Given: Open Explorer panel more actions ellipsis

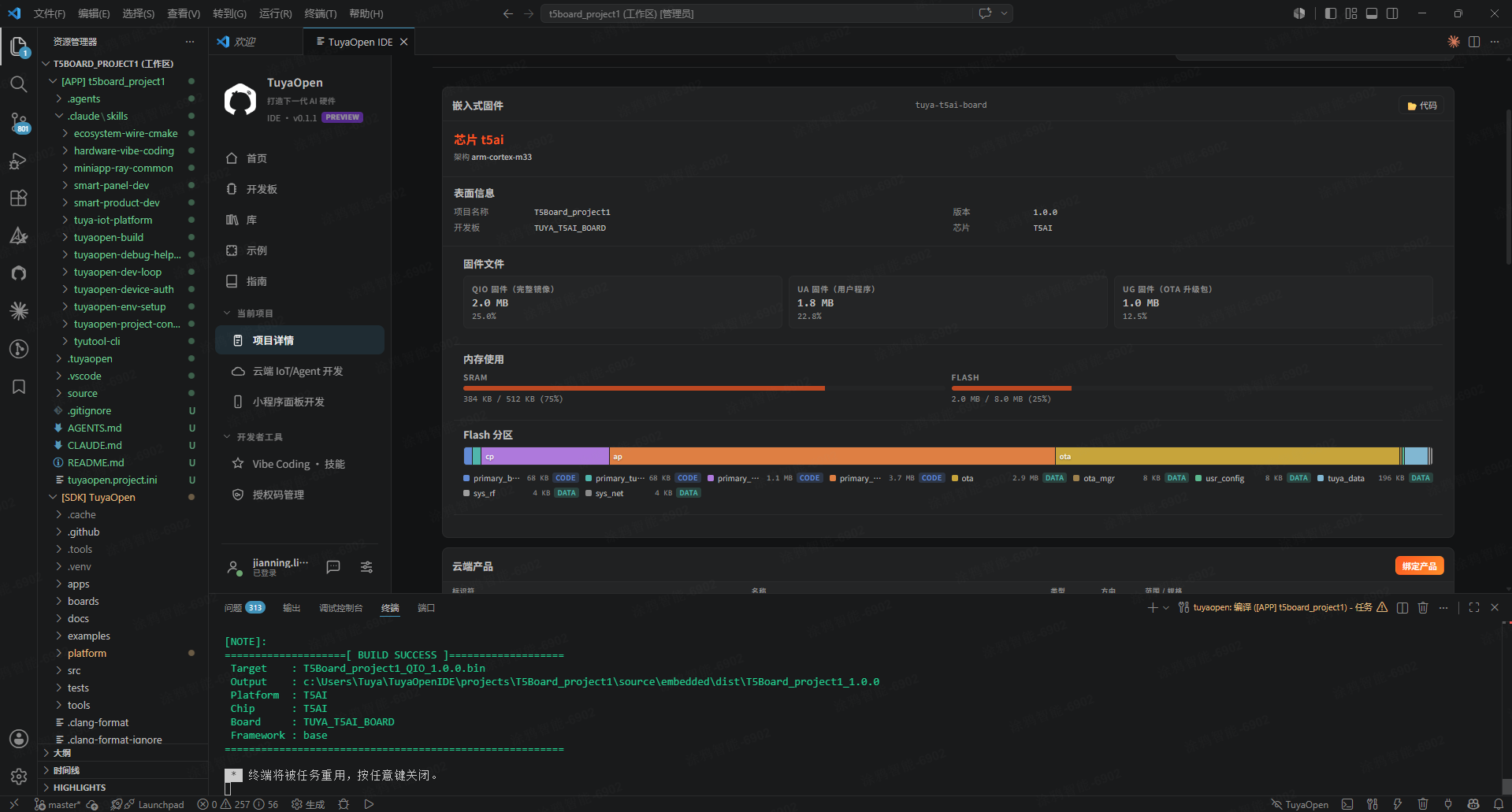Looking at the screenshot, I should [x=189, y=42].
